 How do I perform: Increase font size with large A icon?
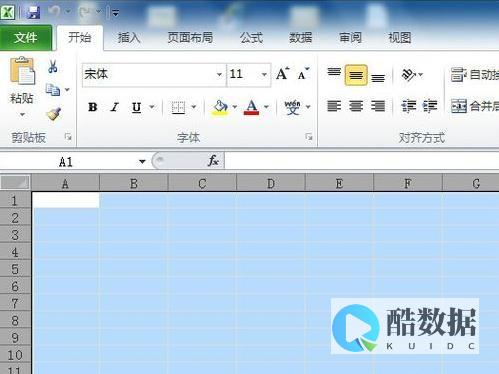[282, 74]
